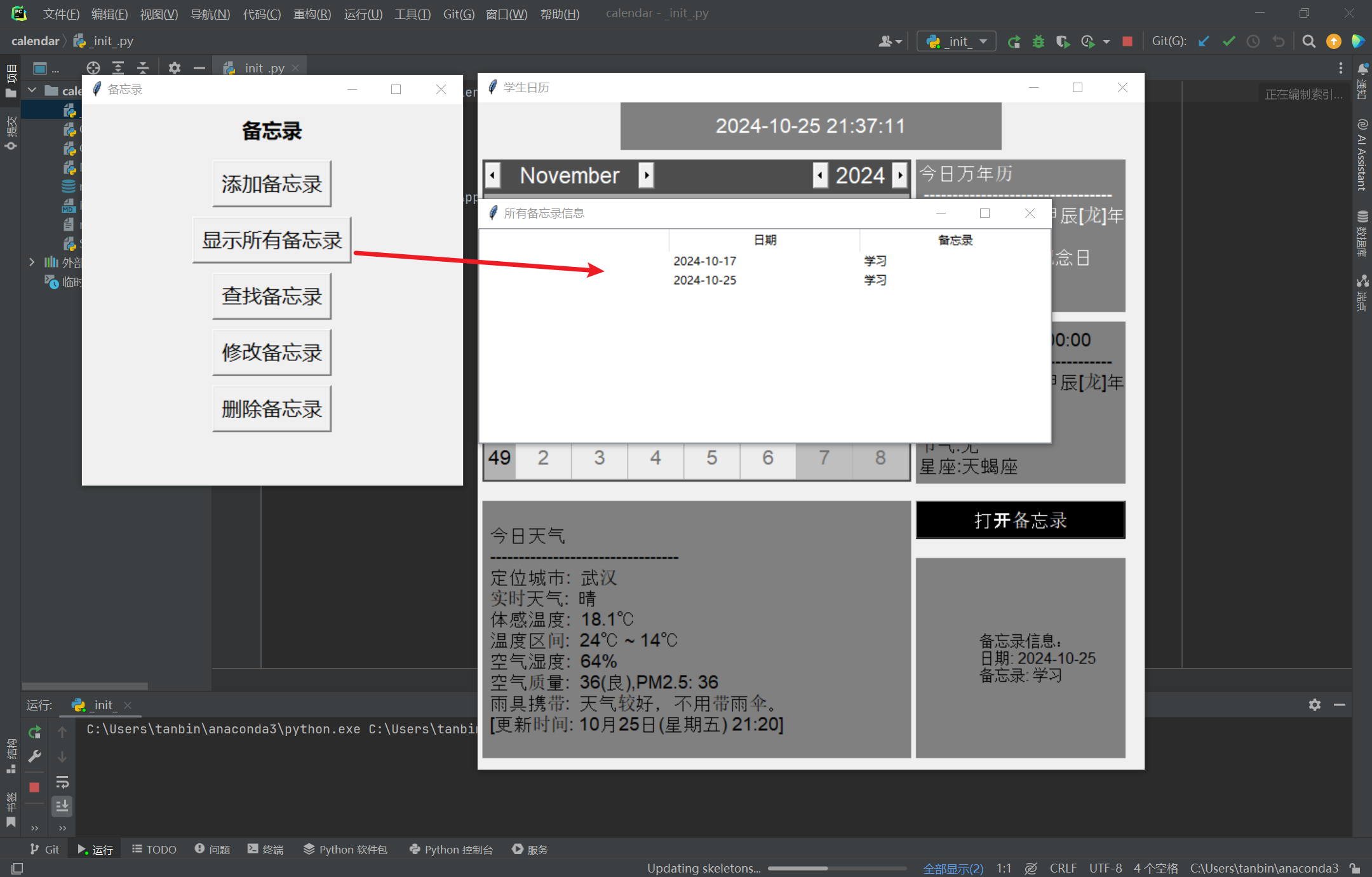Expand the external libraries tree node

32,262
